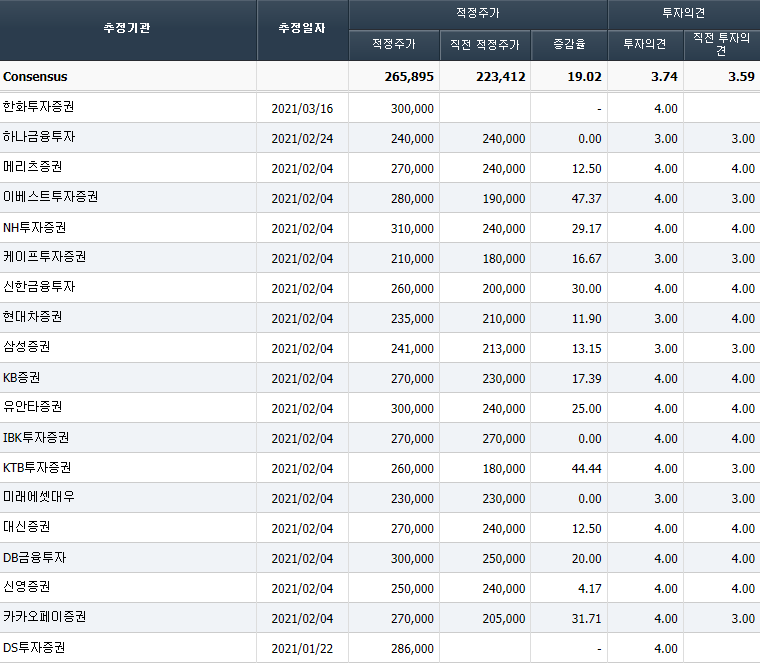Click 카카오페이증권 institution name

(x=45, y=617)
